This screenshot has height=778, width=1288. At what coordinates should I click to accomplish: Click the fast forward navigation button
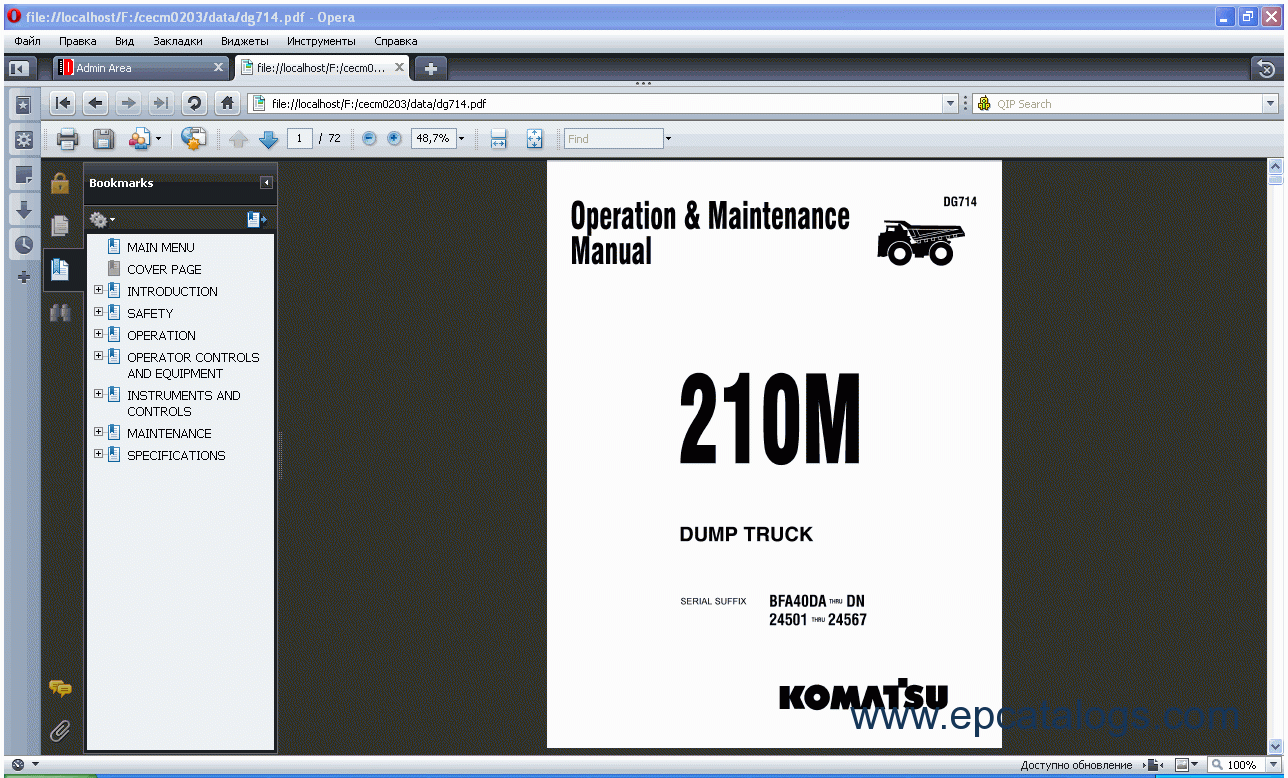(161, 103)
